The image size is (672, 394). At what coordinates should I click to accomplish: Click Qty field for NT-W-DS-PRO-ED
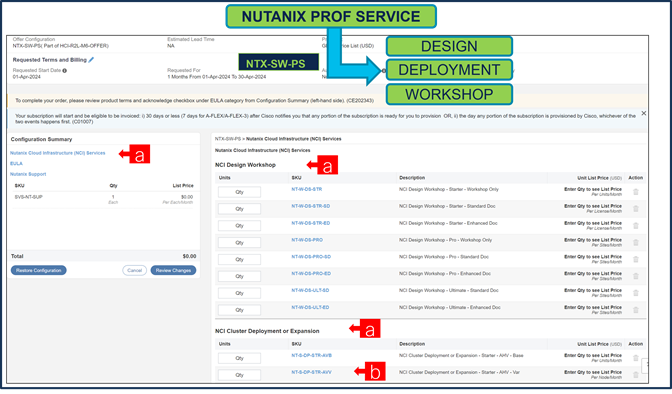point(239,276)
